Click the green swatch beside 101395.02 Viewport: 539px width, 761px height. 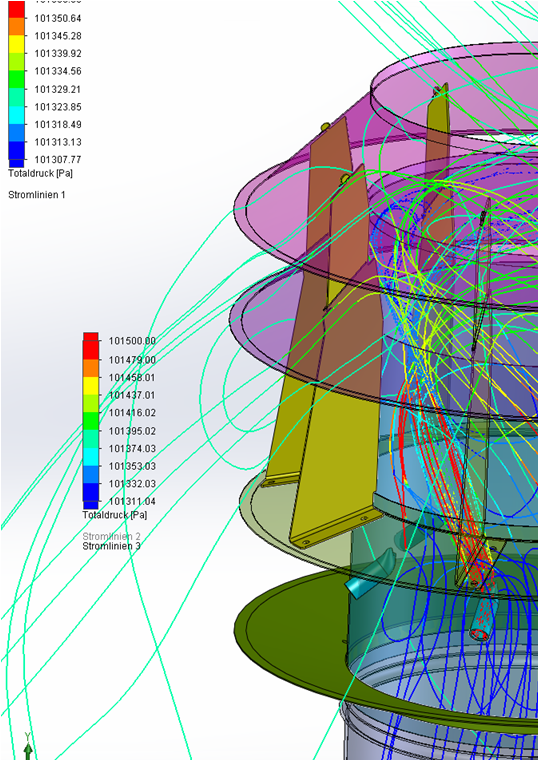(x=91, y=422)
